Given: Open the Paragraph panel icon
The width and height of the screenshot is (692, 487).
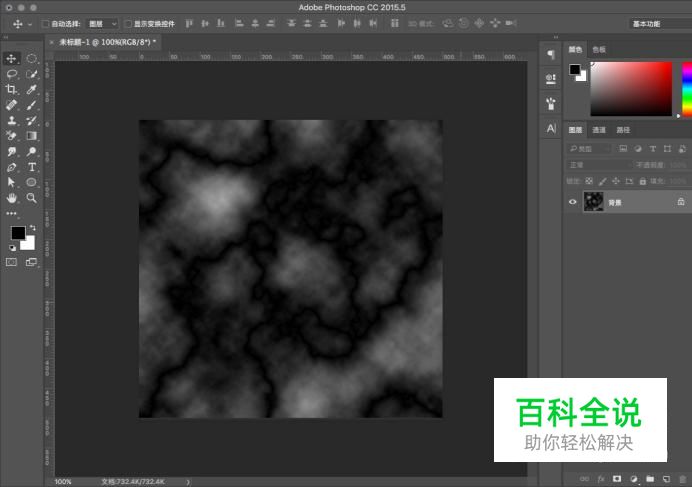Looking at the screenshot, I should click(551, 54).
